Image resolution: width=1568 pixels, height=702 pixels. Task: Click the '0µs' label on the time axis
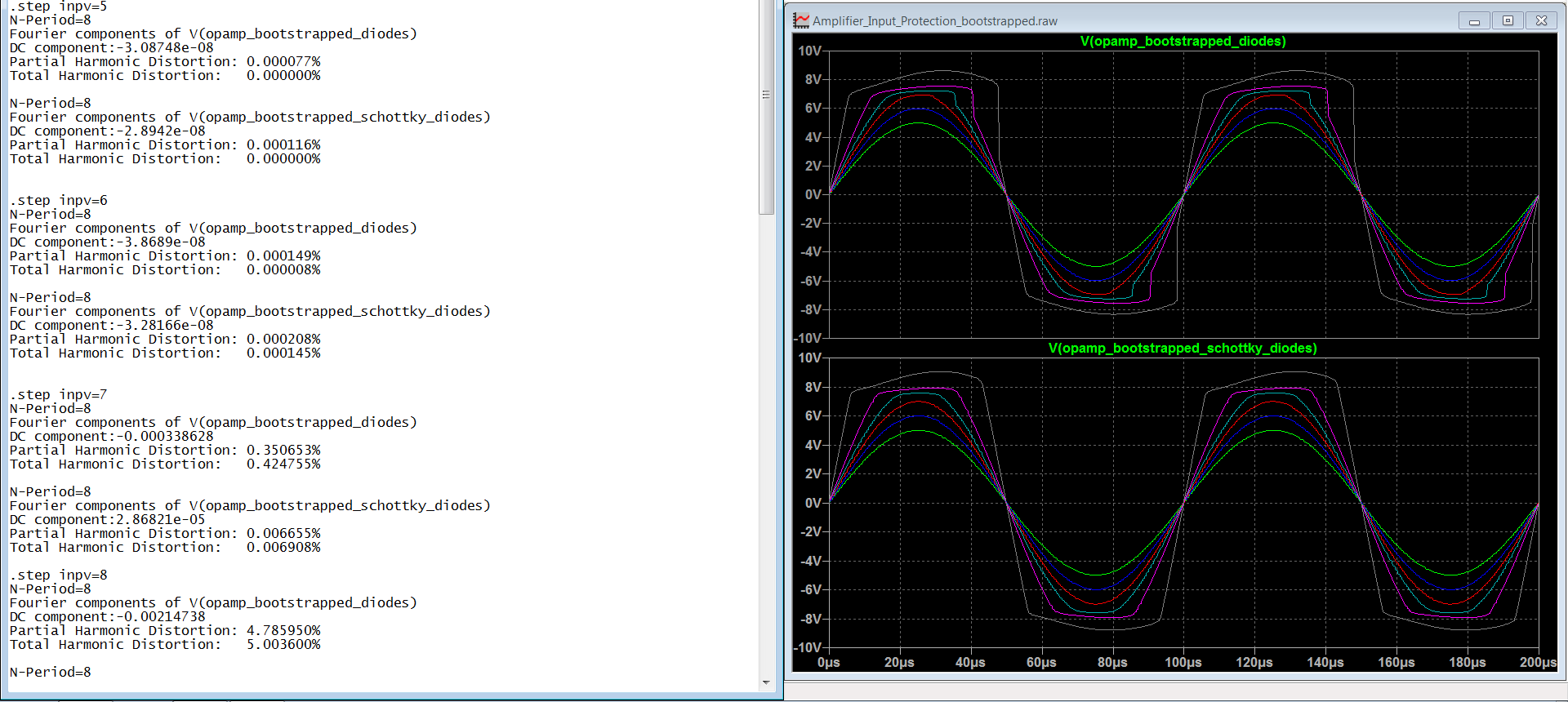point(828,662)
